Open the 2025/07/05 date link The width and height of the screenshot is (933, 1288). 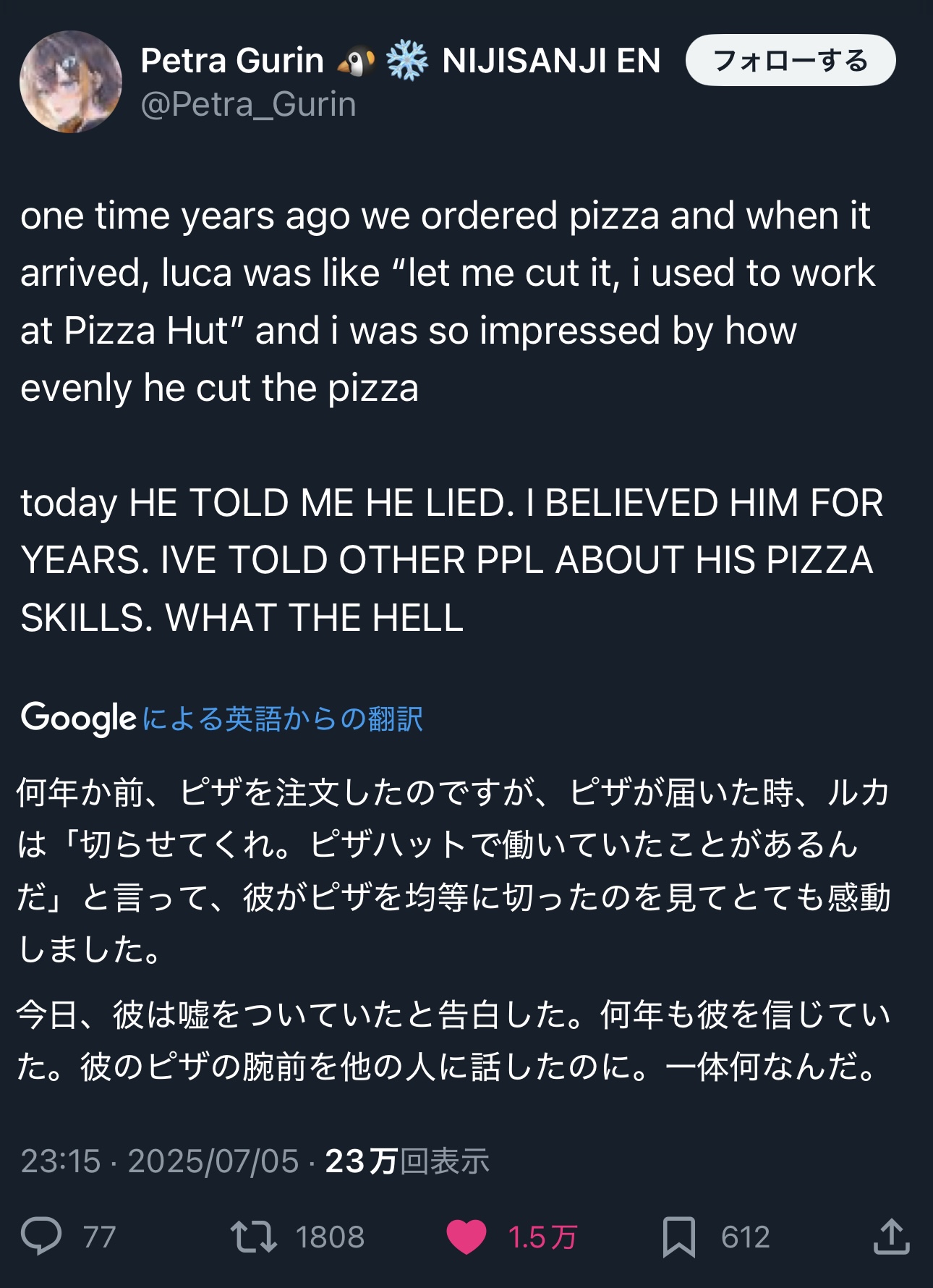213,1161
